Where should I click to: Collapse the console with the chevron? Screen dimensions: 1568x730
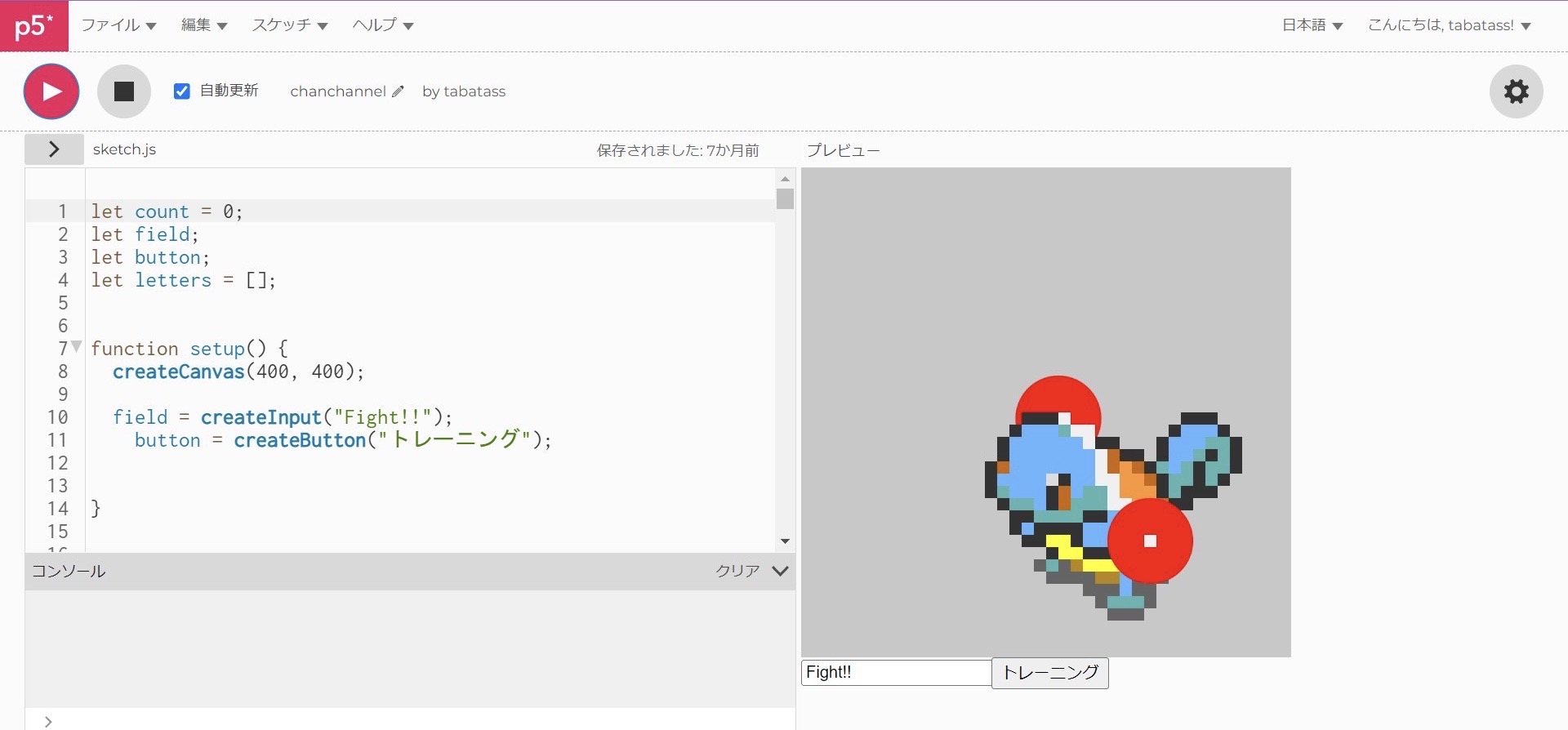[780, 571]
